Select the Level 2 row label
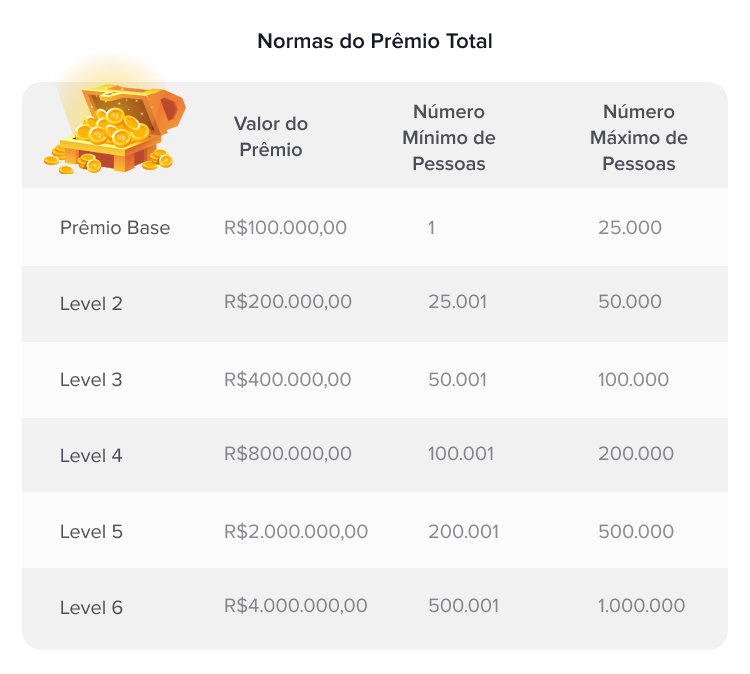Viewport: 750px width, 674px height. 91,304
